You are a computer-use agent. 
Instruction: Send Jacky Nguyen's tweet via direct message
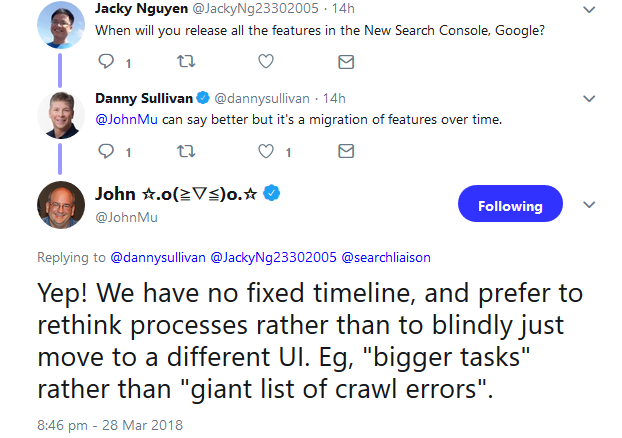coord(346,62)
